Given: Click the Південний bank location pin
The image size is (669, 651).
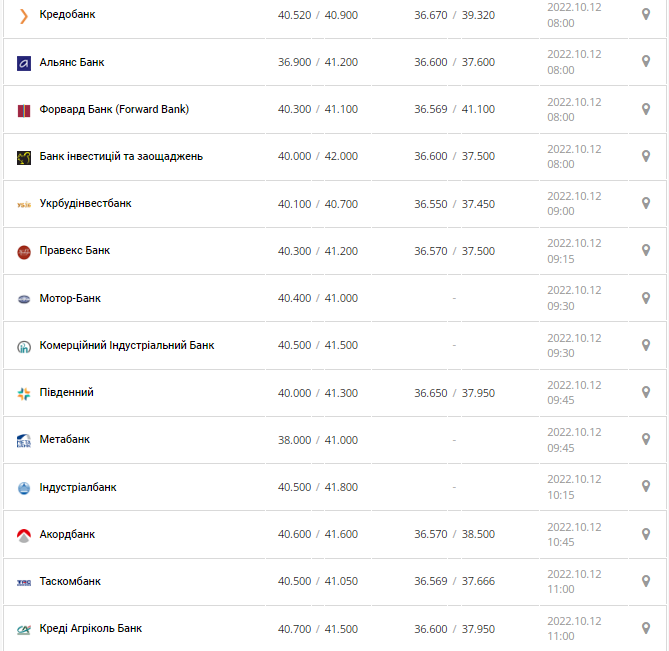Looking at the screenshot, I should pyautogui.click(x=646, y=392).
